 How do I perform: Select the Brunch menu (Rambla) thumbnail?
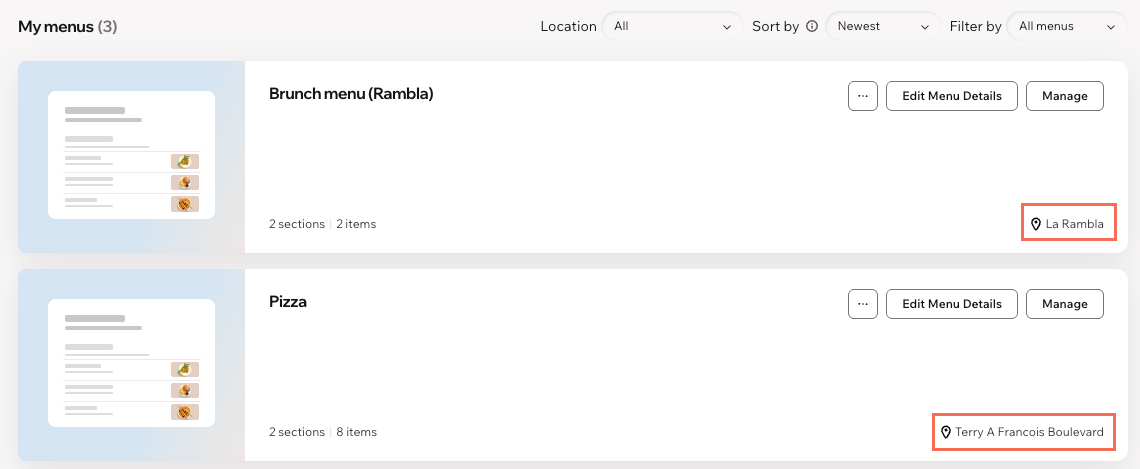pyautogui.click(x=132, y=157)
